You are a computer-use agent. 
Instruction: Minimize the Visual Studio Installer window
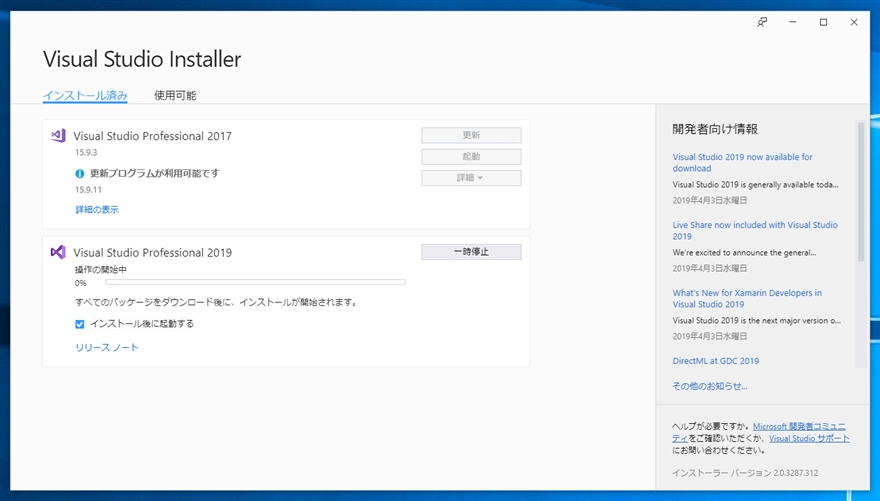coord(792,22)
